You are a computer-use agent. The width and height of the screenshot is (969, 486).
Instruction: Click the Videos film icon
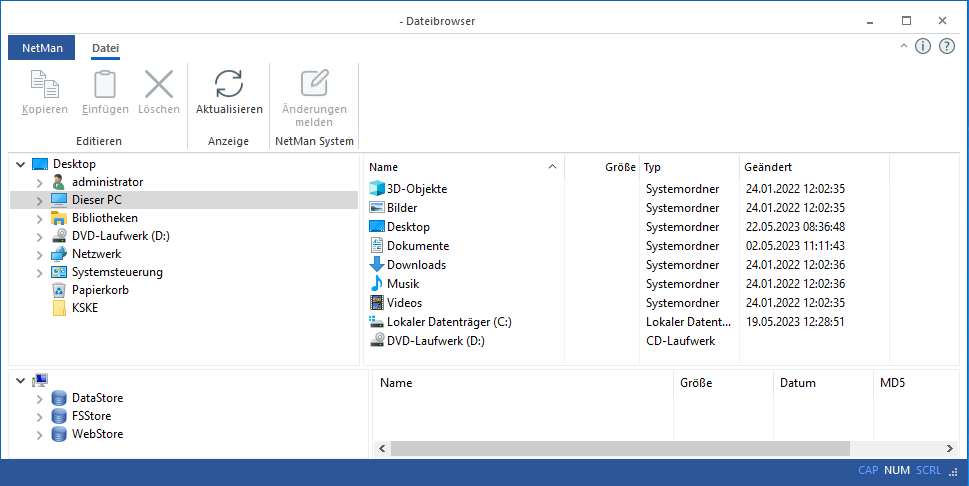point(376,302)
